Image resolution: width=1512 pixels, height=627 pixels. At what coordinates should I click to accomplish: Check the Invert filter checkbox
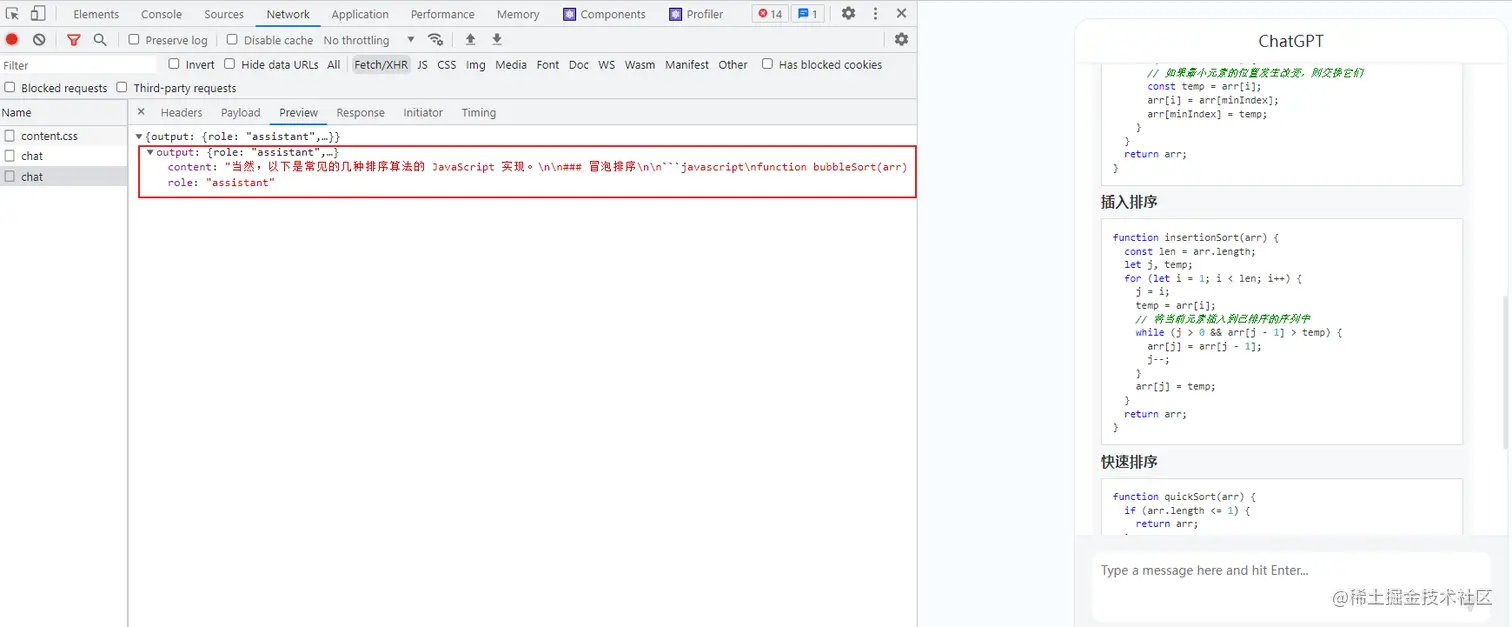174,64
